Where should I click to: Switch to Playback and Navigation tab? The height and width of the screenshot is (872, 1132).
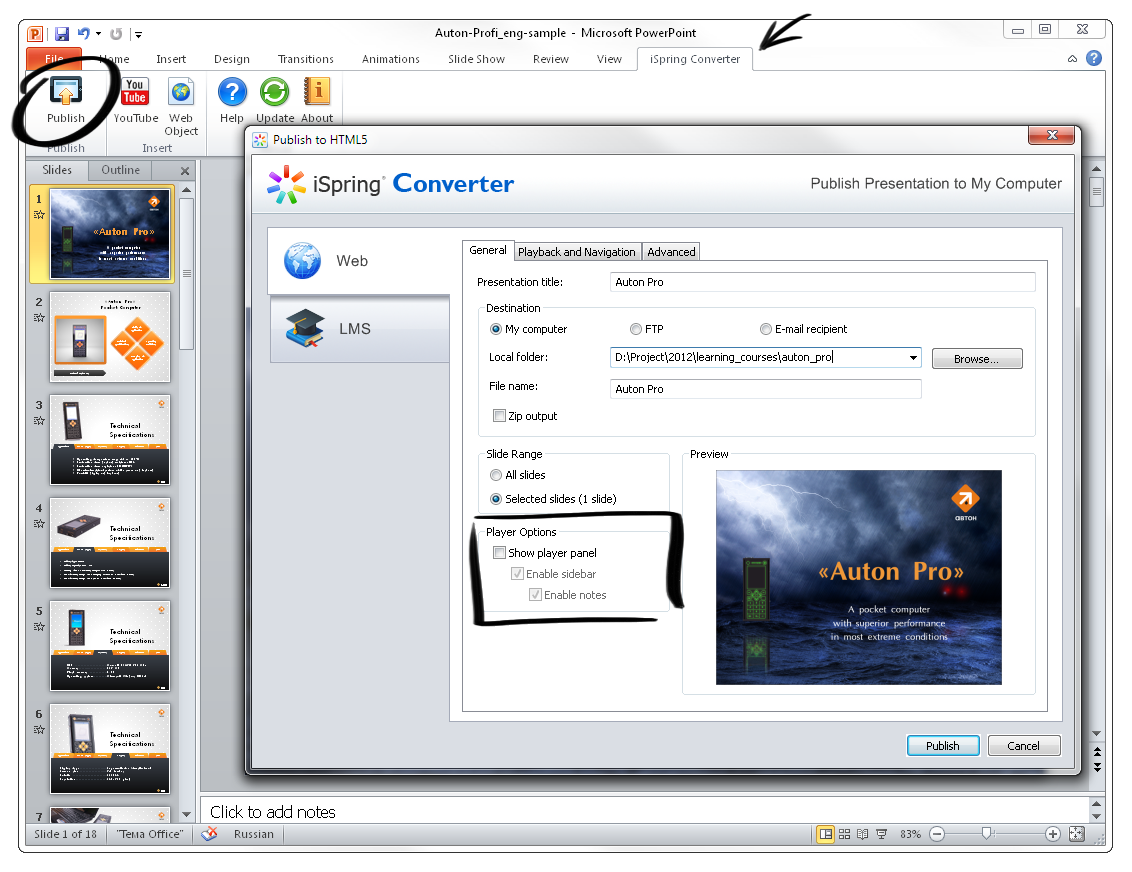coord(577,252)
